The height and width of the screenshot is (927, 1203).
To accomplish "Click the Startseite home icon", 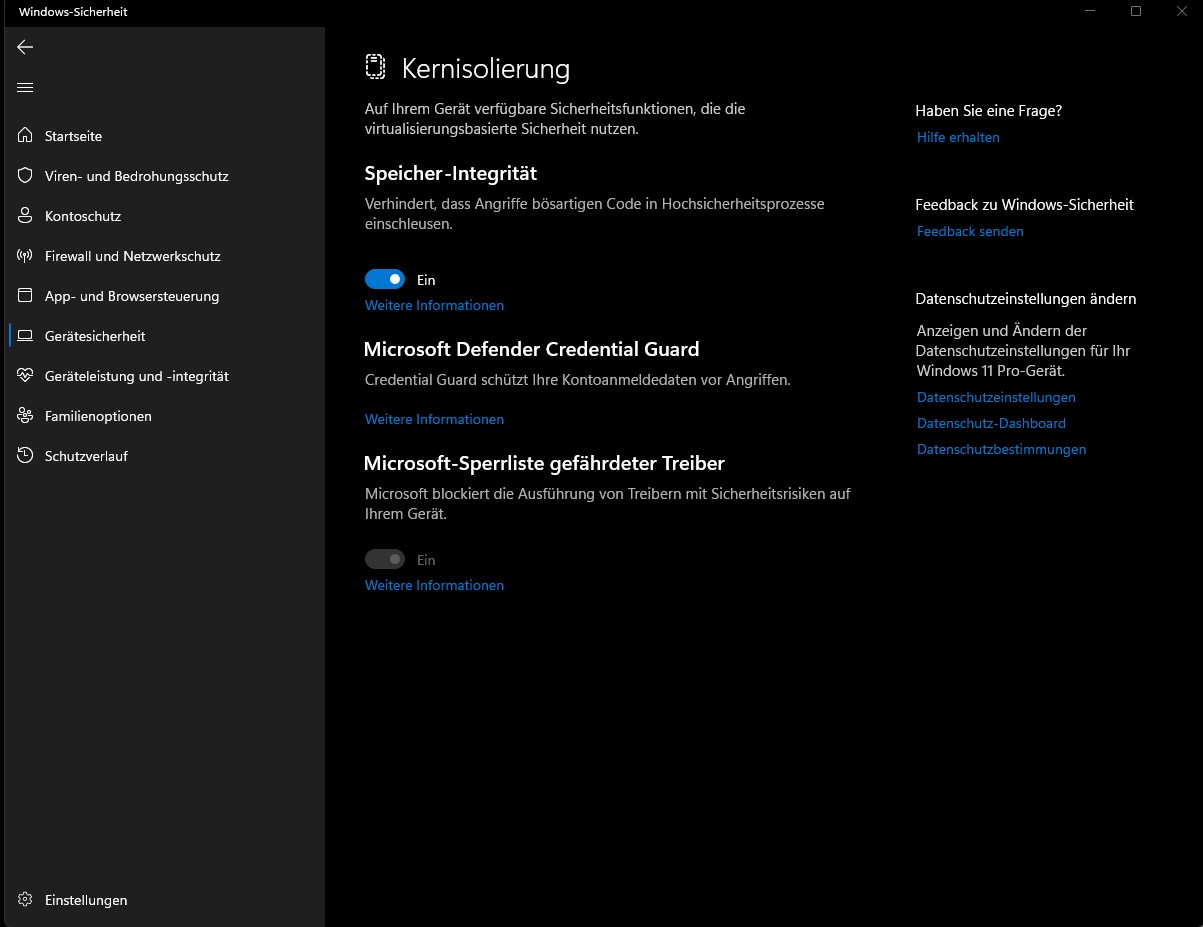I will click(x=25, y=135).
